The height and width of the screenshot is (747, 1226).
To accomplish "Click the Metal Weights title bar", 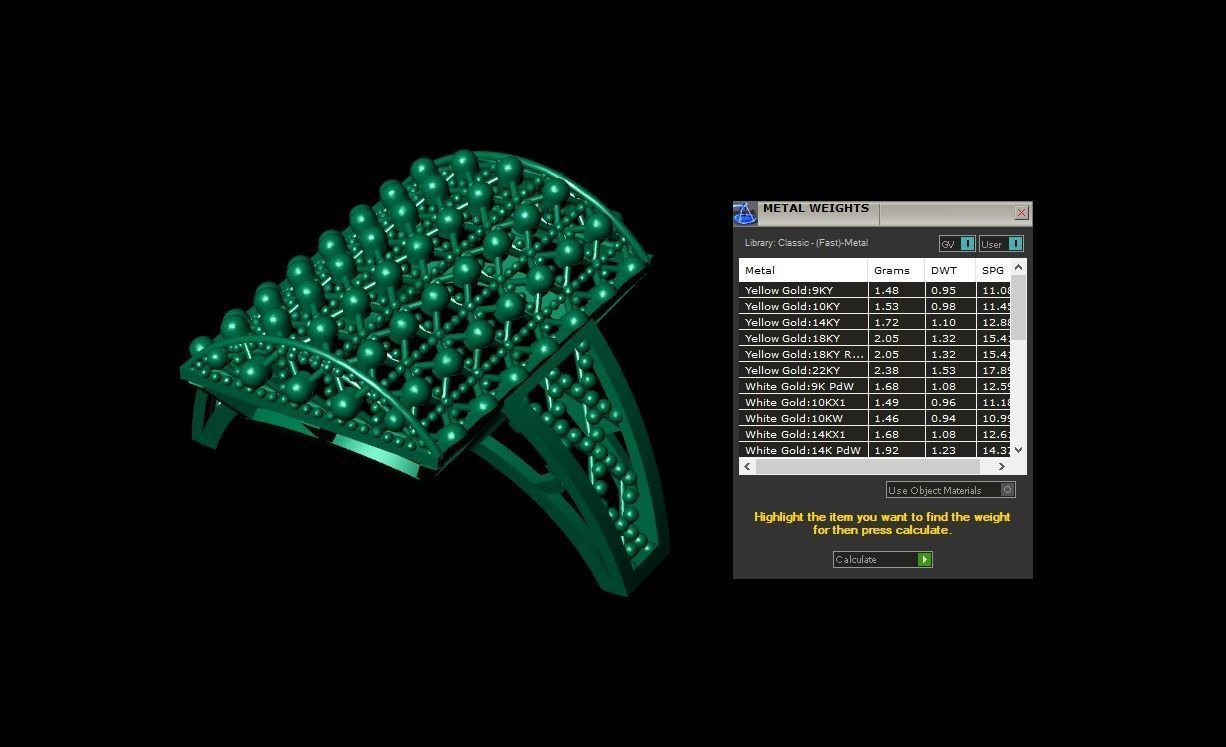I will point(885,213).
